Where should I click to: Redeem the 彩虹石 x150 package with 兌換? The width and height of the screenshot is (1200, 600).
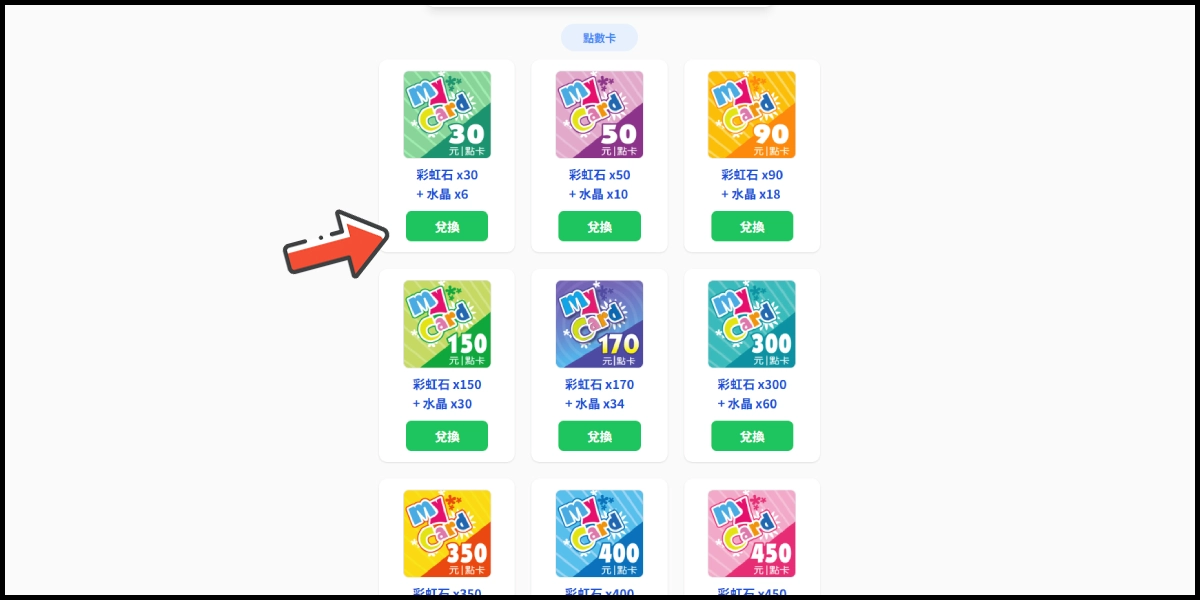[447, 436]
